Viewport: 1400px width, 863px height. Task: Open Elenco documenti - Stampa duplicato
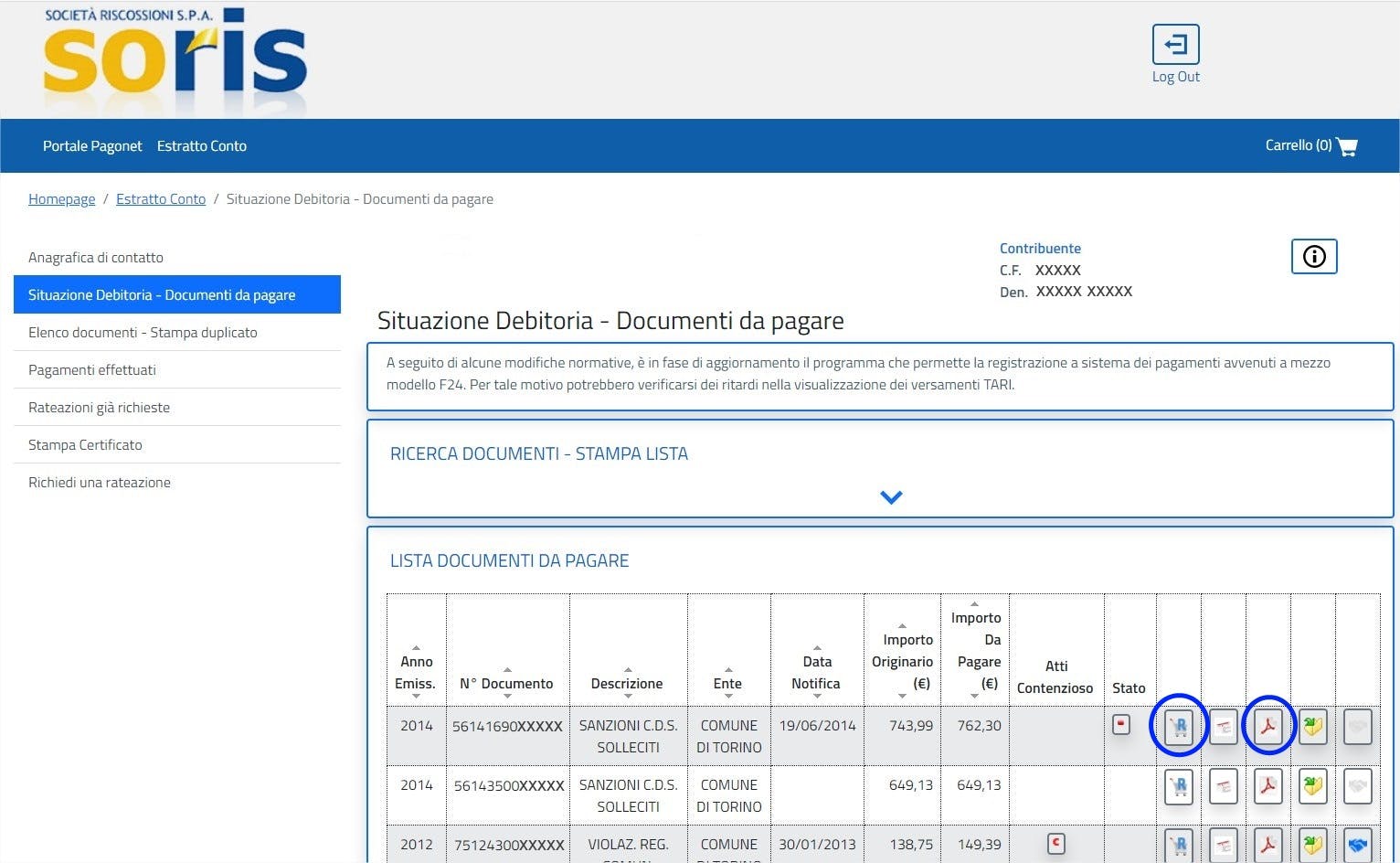click(142, 332)
